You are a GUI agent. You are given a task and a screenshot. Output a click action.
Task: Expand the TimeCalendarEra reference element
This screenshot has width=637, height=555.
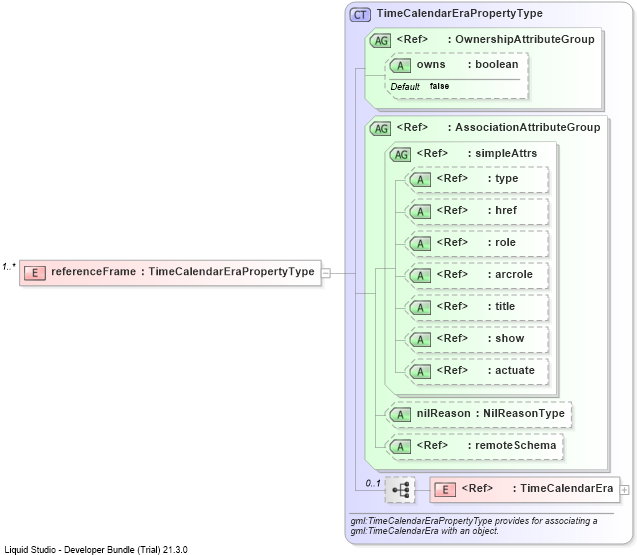pos(624,490)
